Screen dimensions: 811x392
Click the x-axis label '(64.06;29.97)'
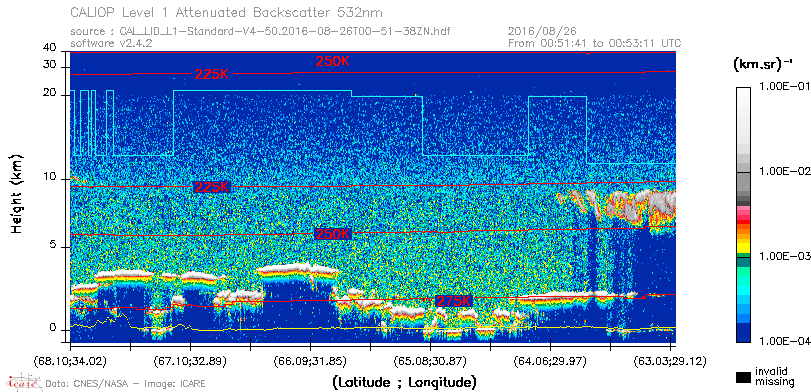pyautogui.click(x=550, y=360)
